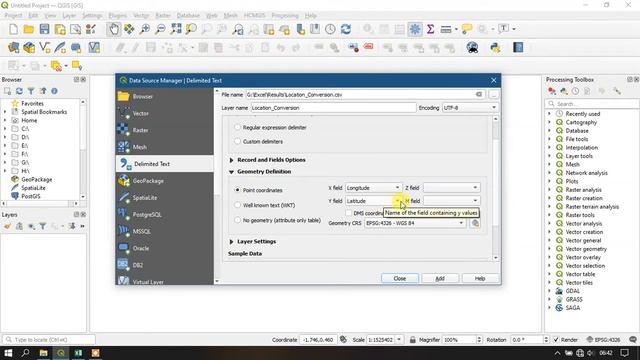The height and width of the screenshot is (360, 640).
Task: Expand Raster analysis in Processing Toolbox
Action: click(549, 190)
